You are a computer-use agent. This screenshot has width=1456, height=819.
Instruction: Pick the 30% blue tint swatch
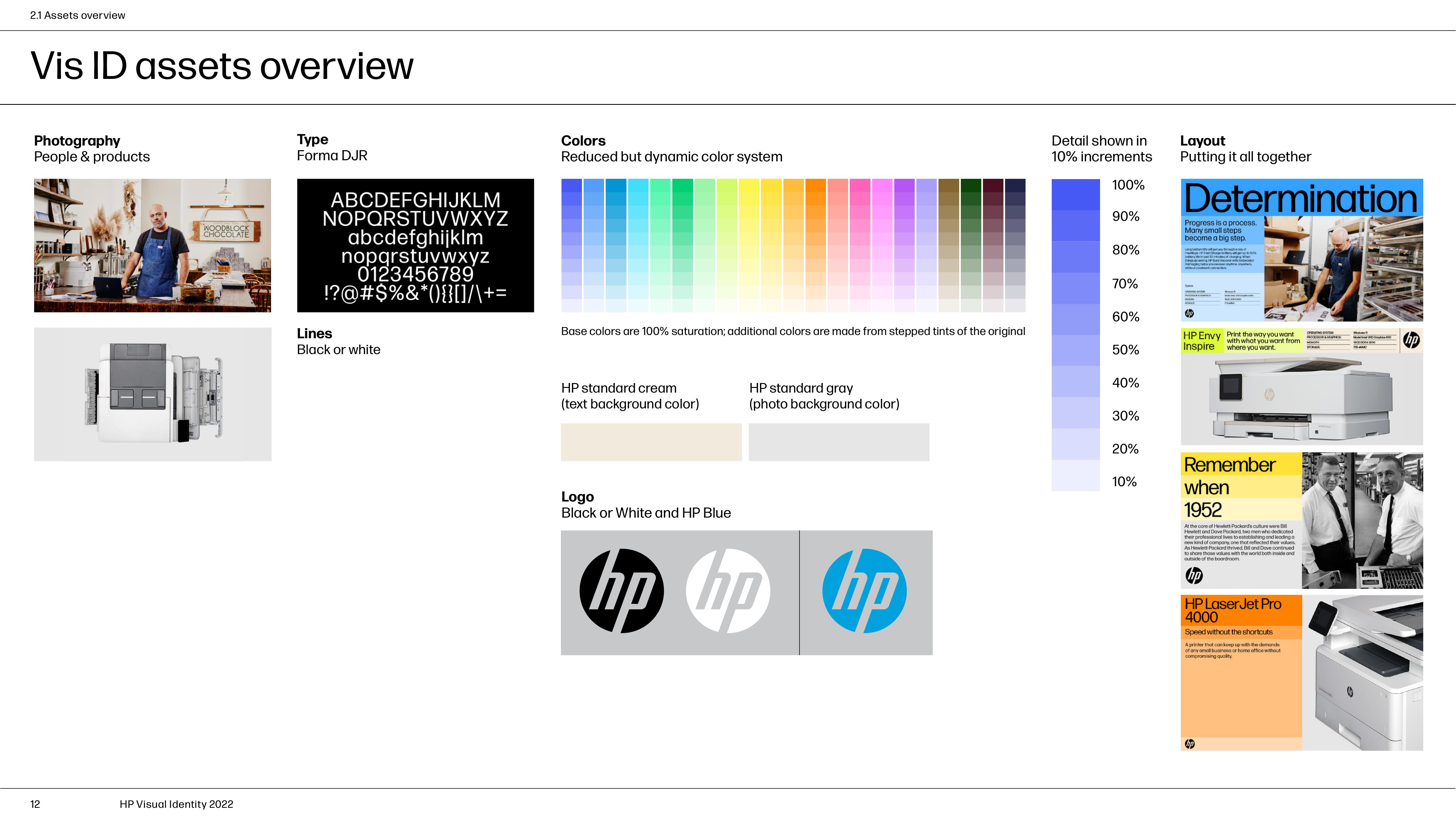[x=1075, y=413]
